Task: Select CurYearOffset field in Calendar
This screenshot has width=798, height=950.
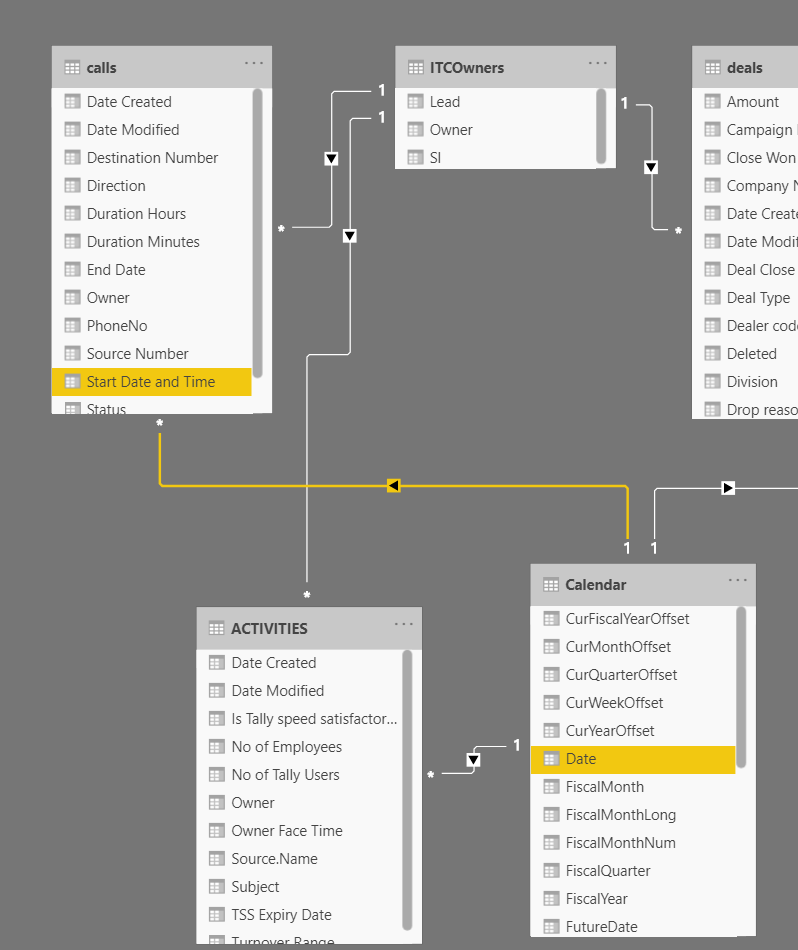Action: pos(633,731)
